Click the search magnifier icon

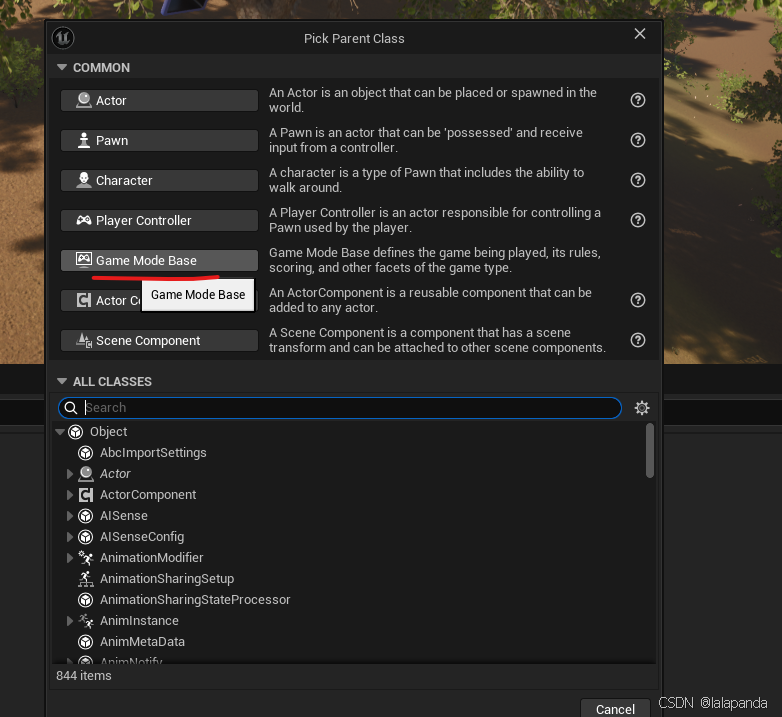pyautogui.click(x=71, y=408)
